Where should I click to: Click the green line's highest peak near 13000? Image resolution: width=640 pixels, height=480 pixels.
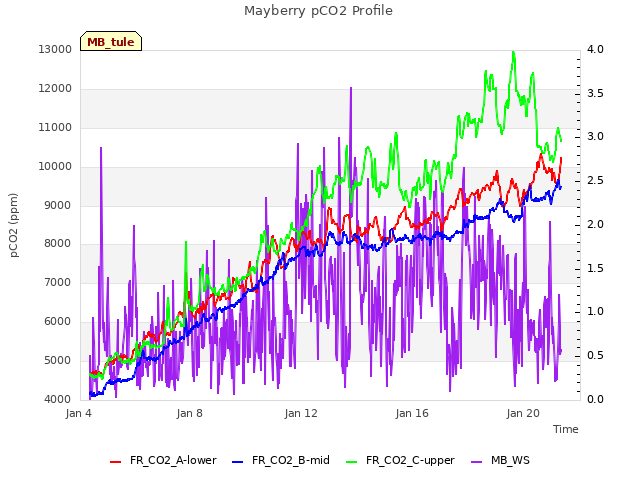pos(513,53)
